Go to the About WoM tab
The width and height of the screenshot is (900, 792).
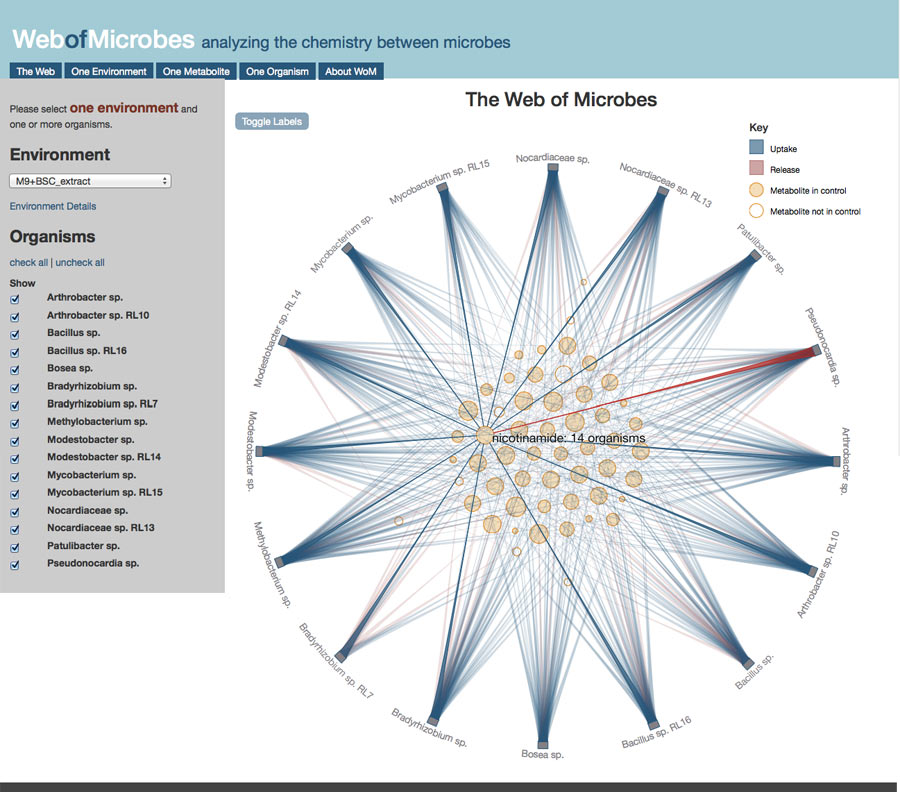[x=351, y=71]
